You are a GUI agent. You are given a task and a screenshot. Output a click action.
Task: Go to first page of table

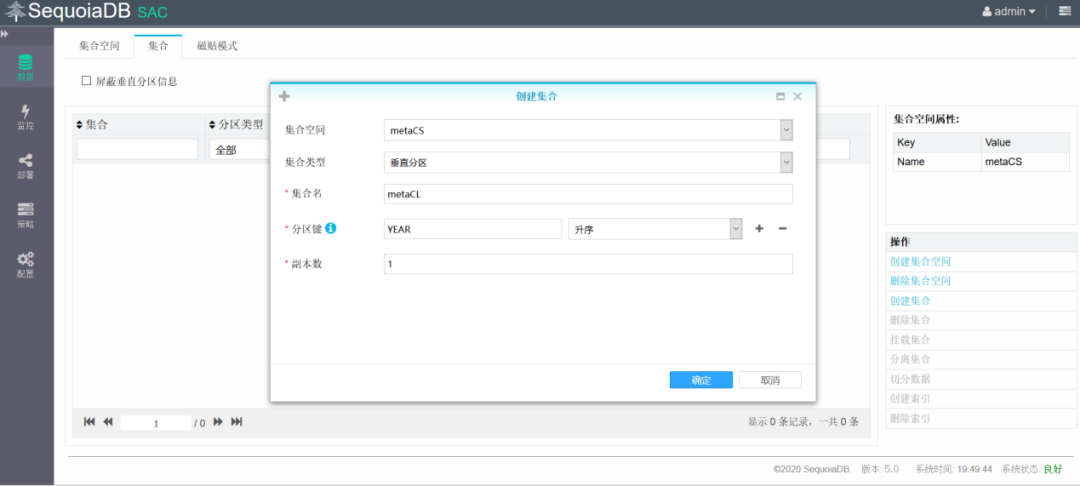click(90, 422)
